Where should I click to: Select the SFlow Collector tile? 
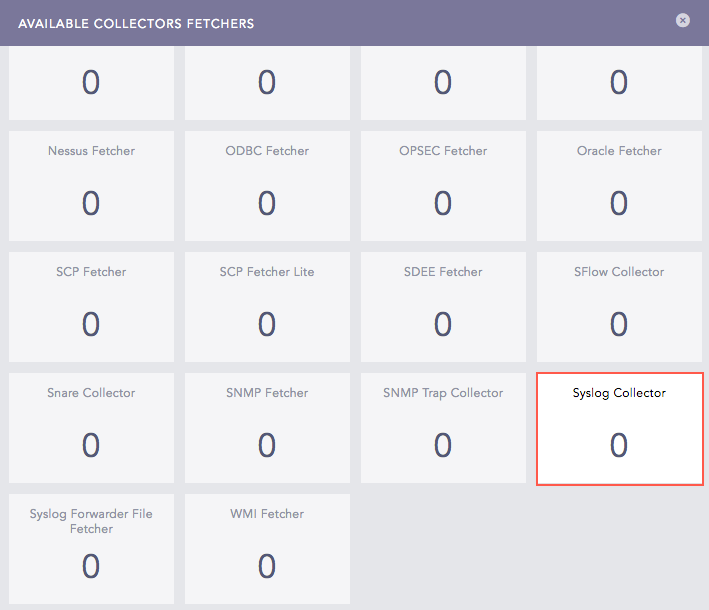click(x=619, y=306)
